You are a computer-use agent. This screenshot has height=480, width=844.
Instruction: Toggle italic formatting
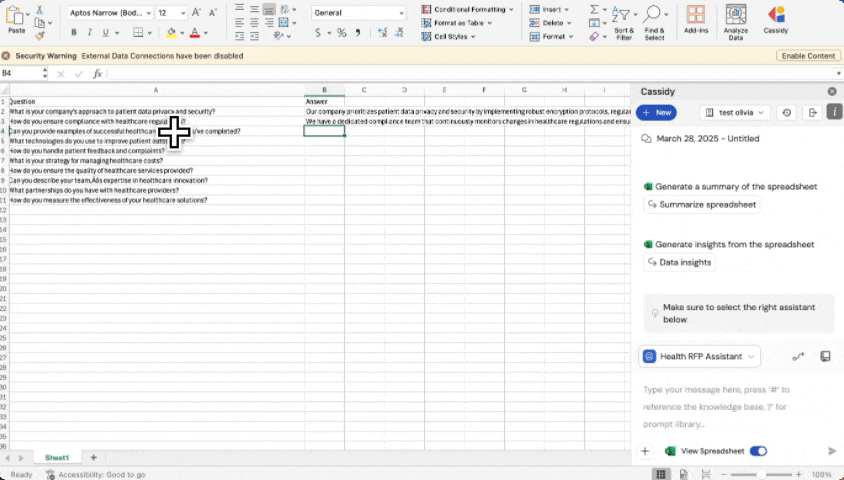pyautogui.click(x=89, y=33)
